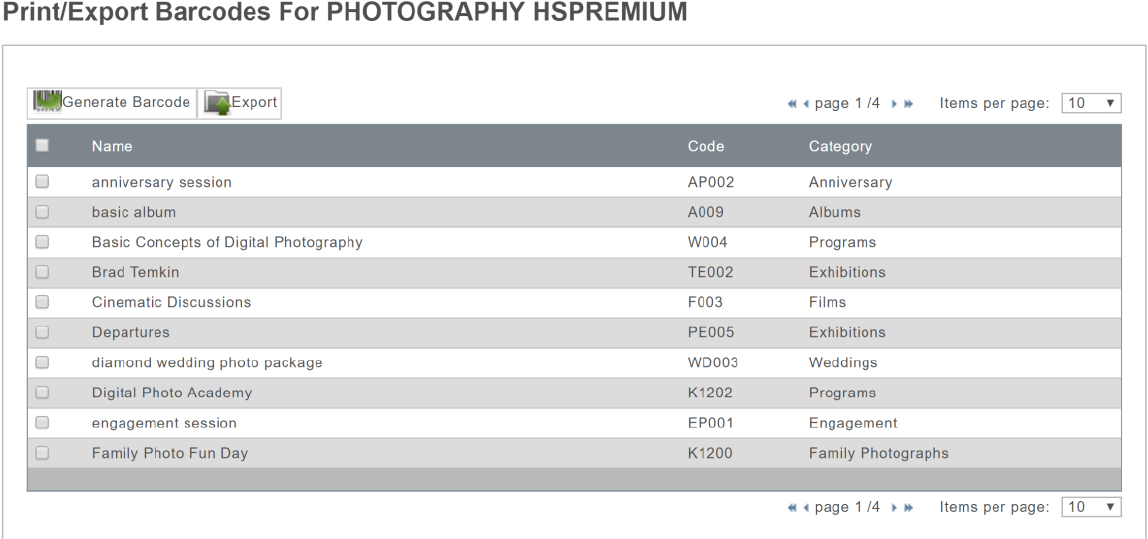Check the anniversary session row checkbox
Viewport: 1148px width, 539px height.
click(x=42, y=182)
